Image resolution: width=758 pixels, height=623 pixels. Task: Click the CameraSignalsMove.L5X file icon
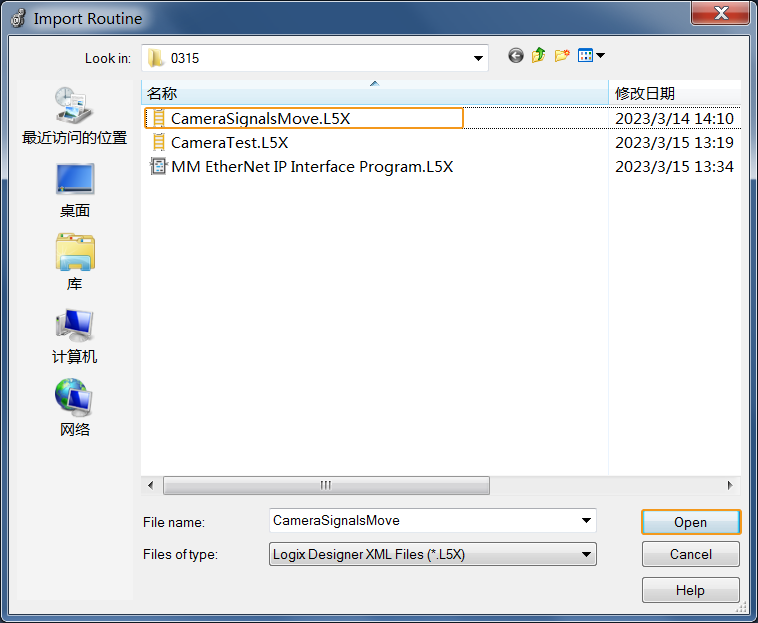(158, 118)
